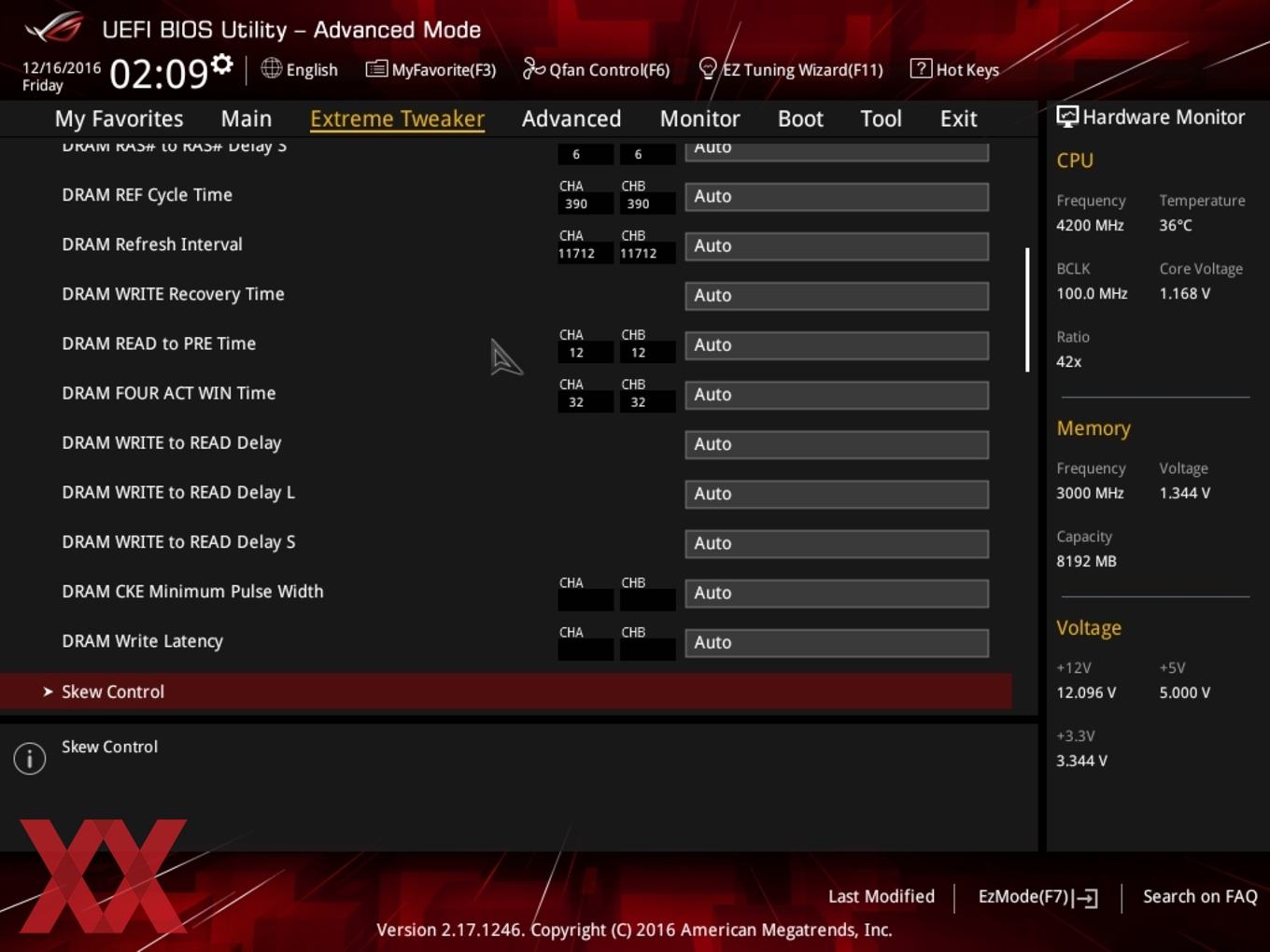Open DRAM CKE Minimum Pulse Width field

coord(837,592)
